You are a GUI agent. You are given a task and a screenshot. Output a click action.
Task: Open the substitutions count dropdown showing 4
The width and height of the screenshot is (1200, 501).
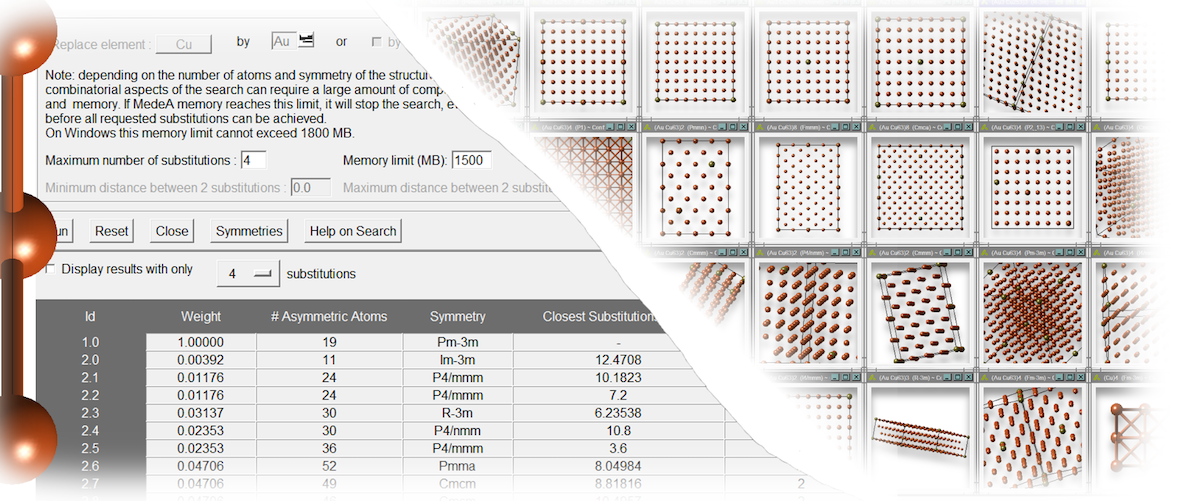tap(249, 273)
